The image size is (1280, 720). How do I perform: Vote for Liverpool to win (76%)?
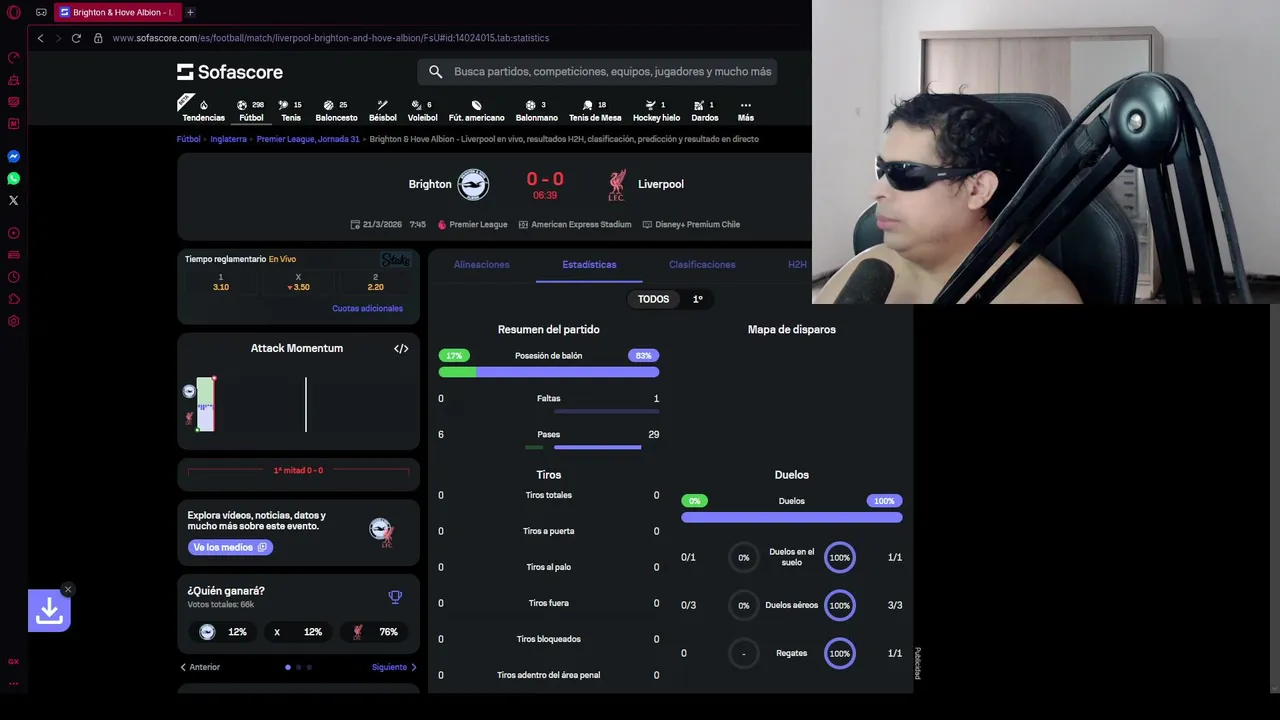(375, 632)
